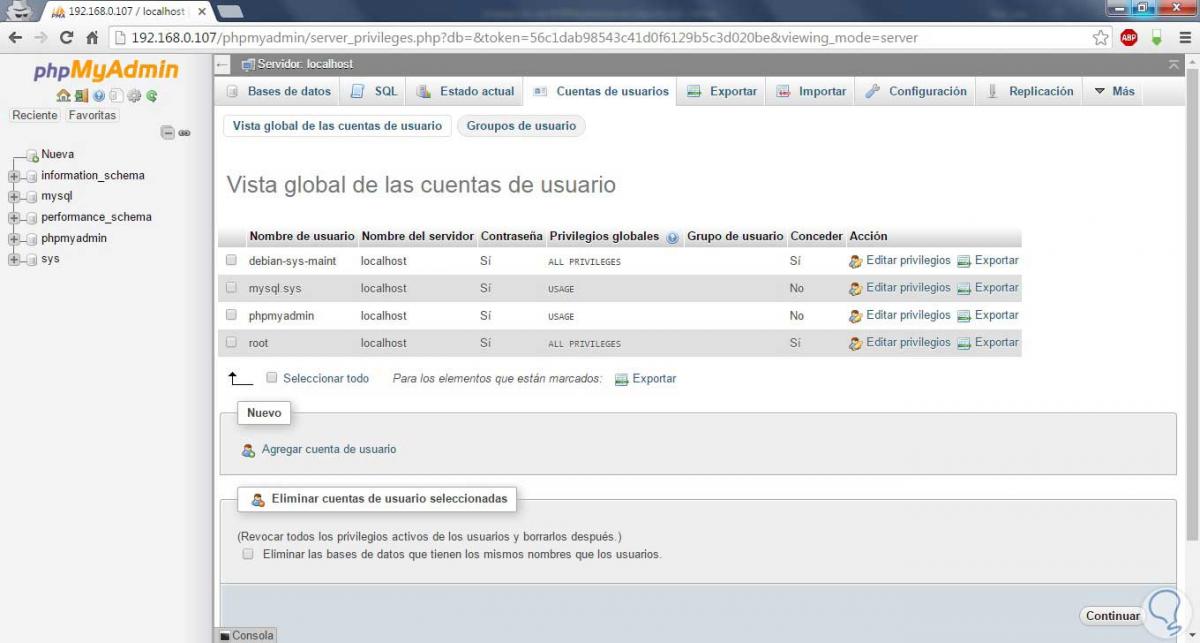Screen dimensions: 1200x643
Task: Collapse top menu arrow in server bar
Action: 1174,64
